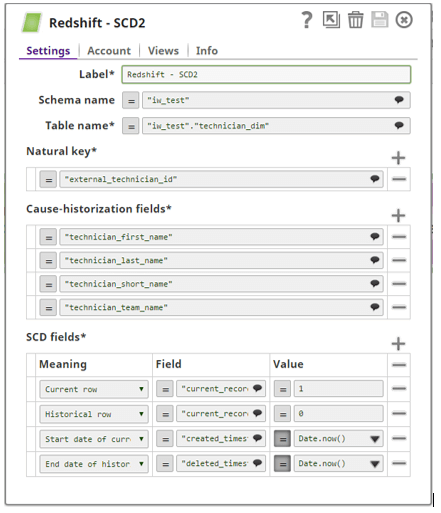Click the trash delete Snap icon
Viewport: 441px width, 513px height.
click(x=355, y=20)
